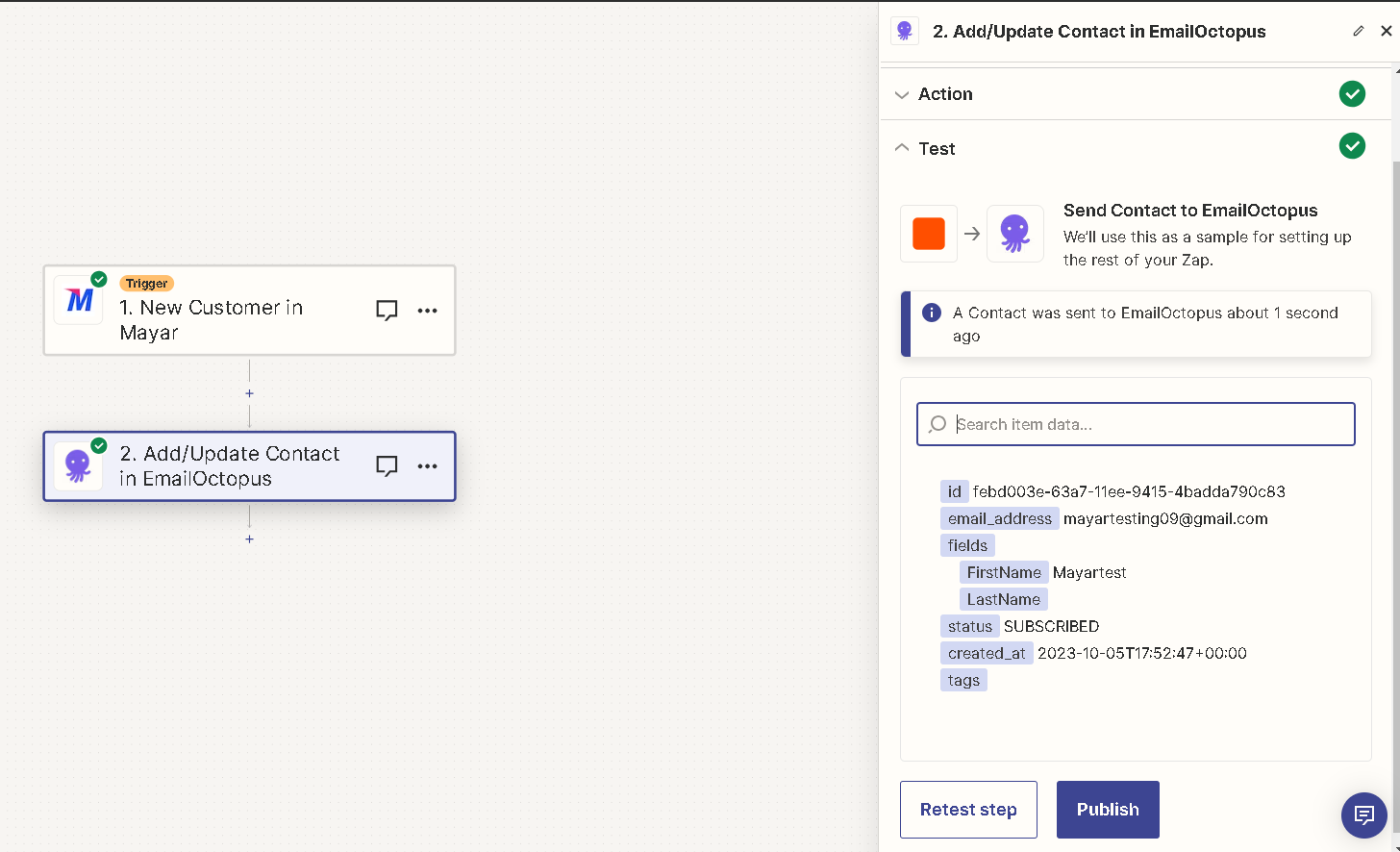Open the chat support bubble
Viewport: 1400px width, 852px height.
1363,815
